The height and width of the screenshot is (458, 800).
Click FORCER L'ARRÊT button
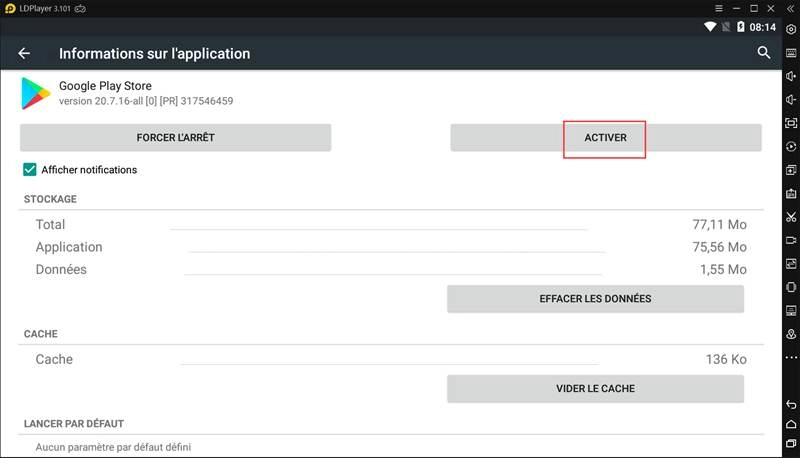tap(175, 138)
